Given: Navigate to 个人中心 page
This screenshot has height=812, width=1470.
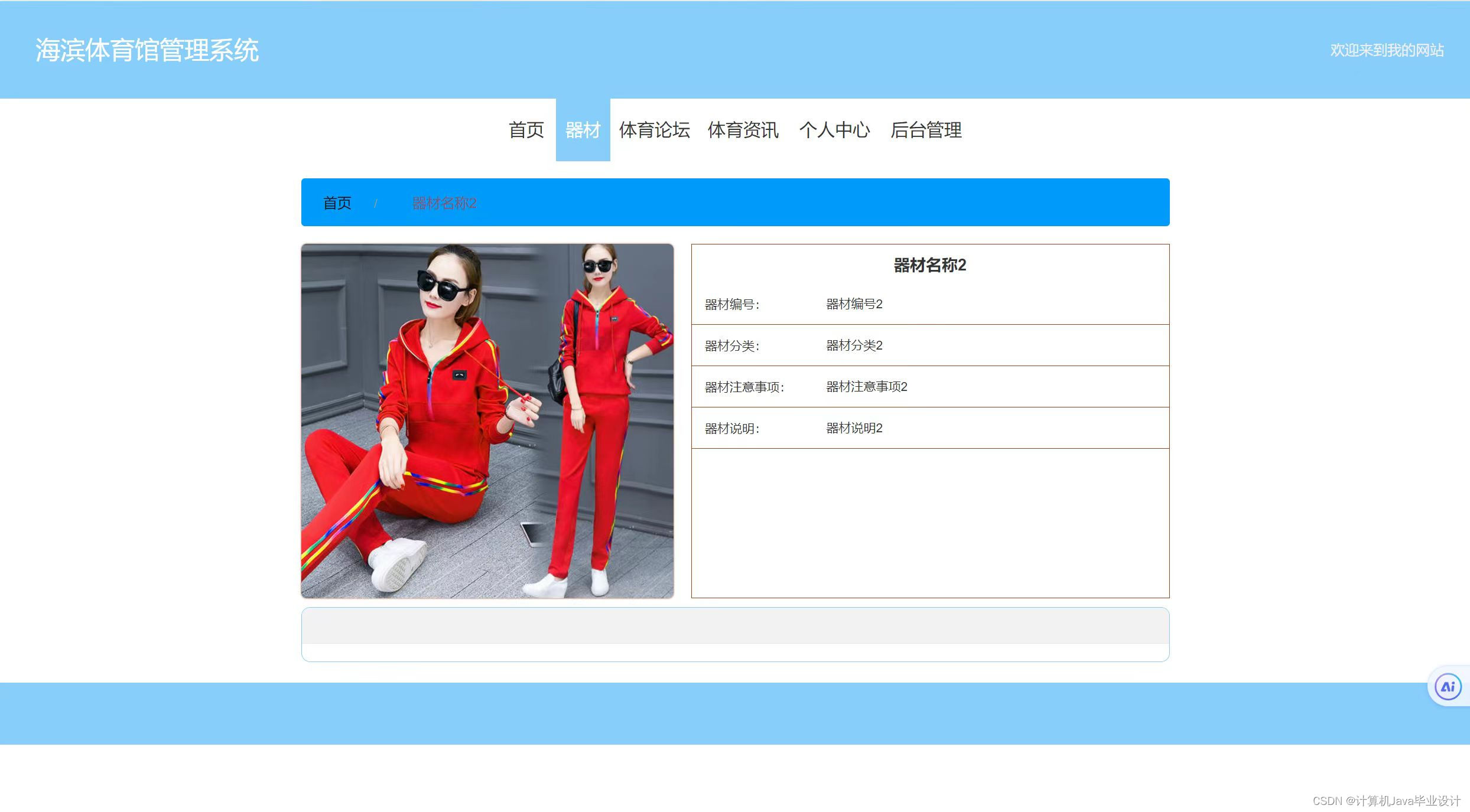Looking at the screenshot, I should [x=834, y=130].
